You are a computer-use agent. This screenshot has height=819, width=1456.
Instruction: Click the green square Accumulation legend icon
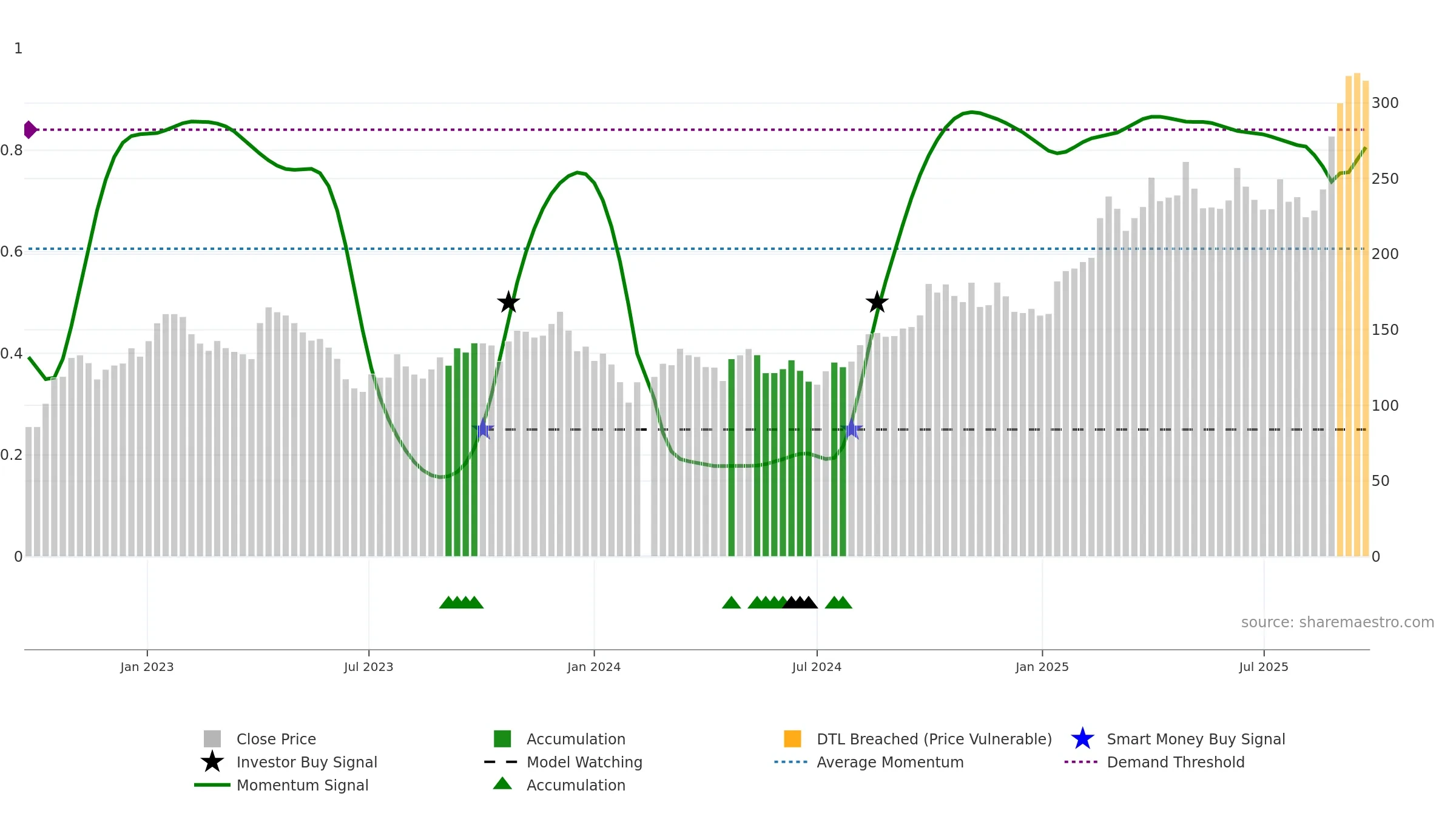pyautogui.click(x=502, y=738)
